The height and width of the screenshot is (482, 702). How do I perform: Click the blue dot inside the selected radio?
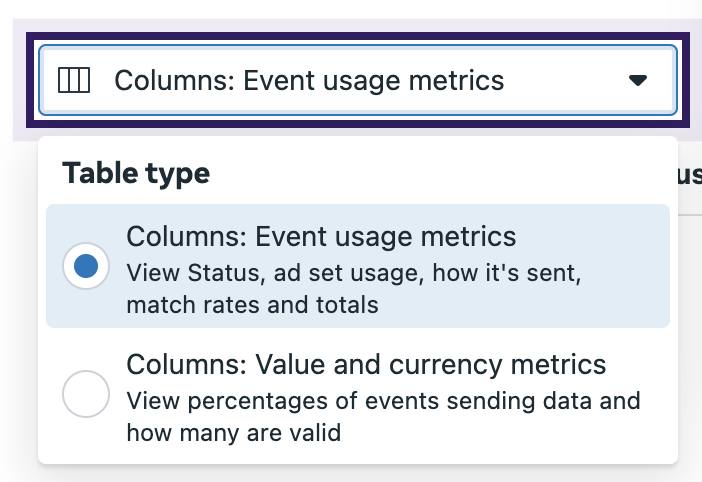click(x=86, y=266)
